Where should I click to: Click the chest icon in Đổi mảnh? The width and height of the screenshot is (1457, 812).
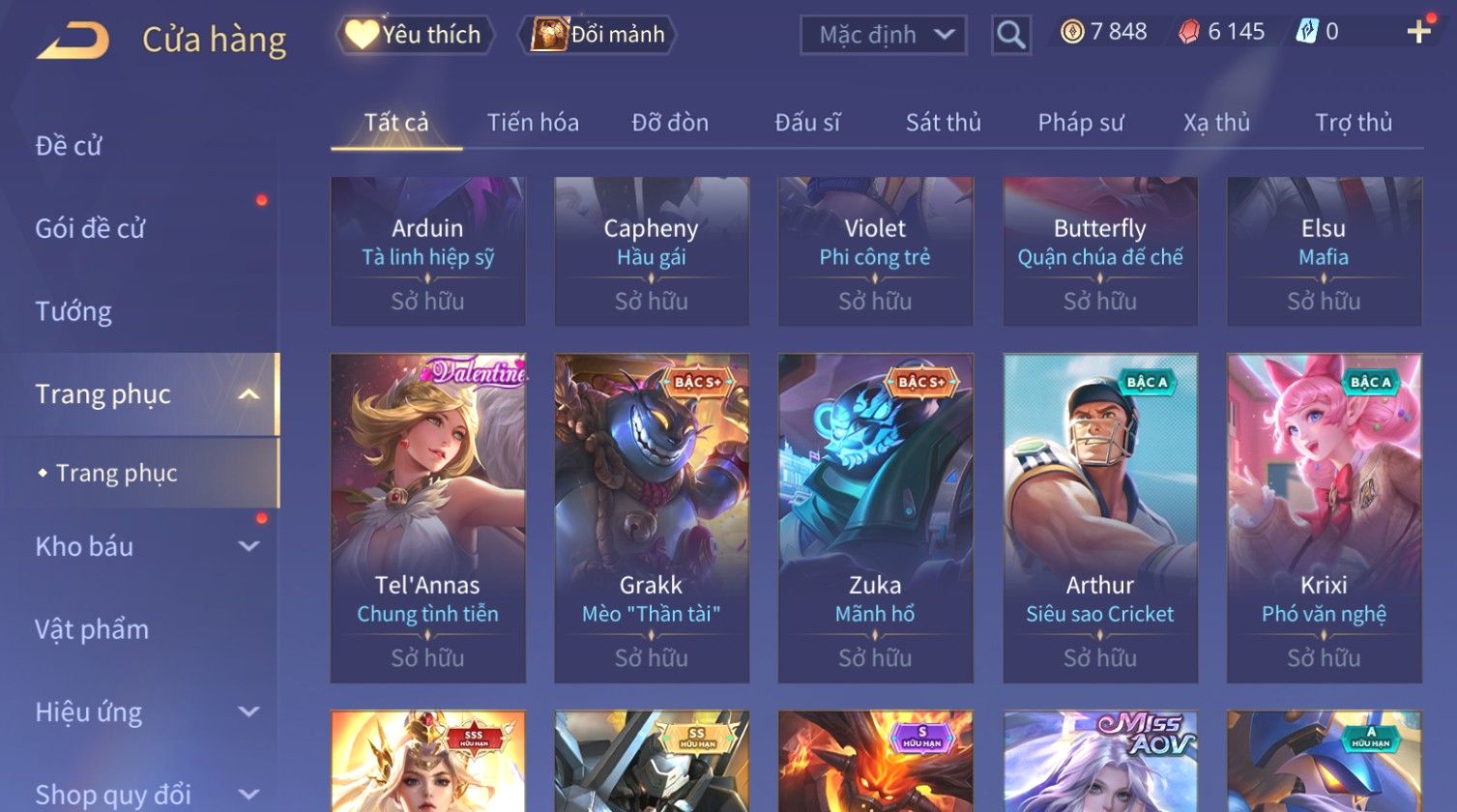tap(548, 35)
